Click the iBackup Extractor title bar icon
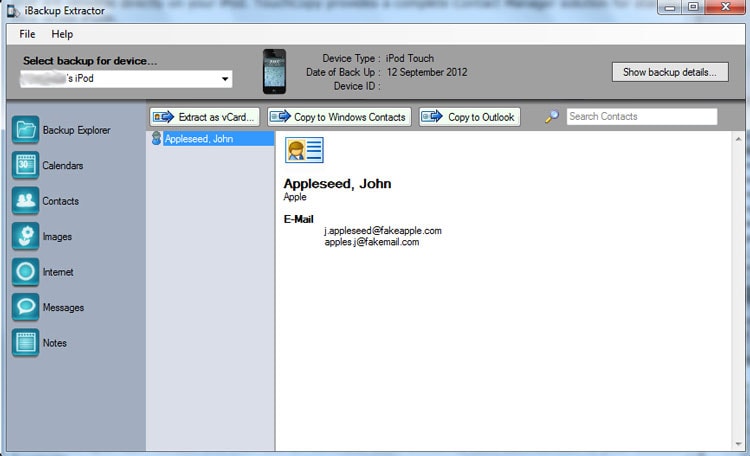The width and height of the screenshot is (750, 456). tap(13, 11)
